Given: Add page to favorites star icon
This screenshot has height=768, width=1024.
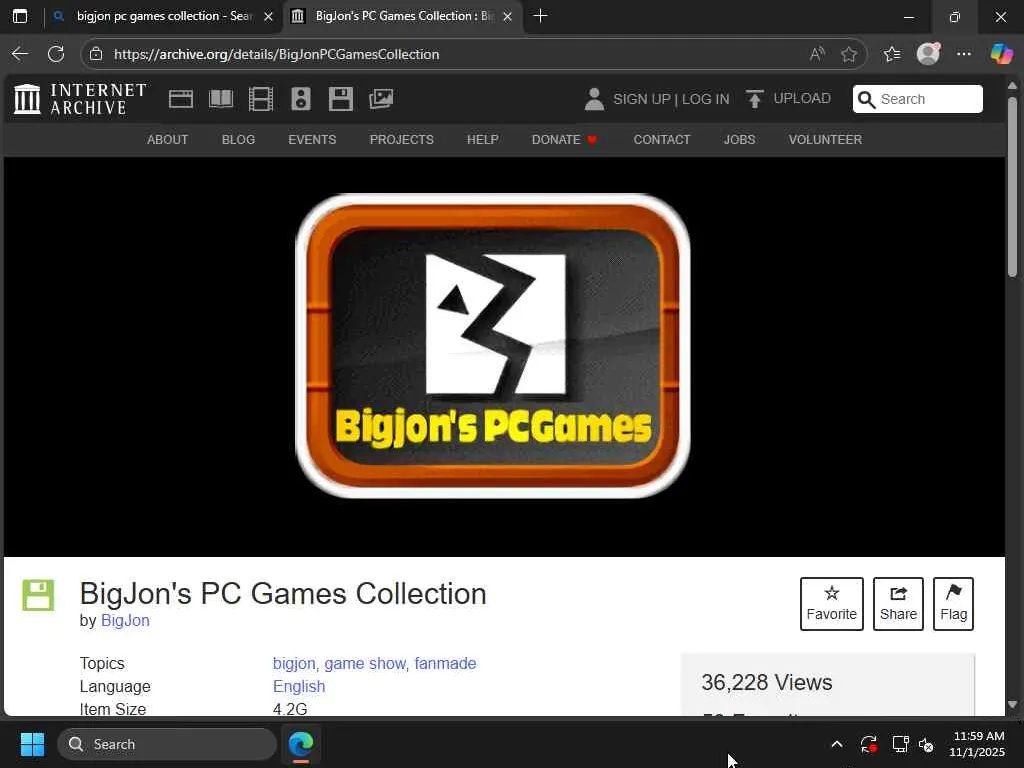Looking at the screenshot, I should pos(849,54).
